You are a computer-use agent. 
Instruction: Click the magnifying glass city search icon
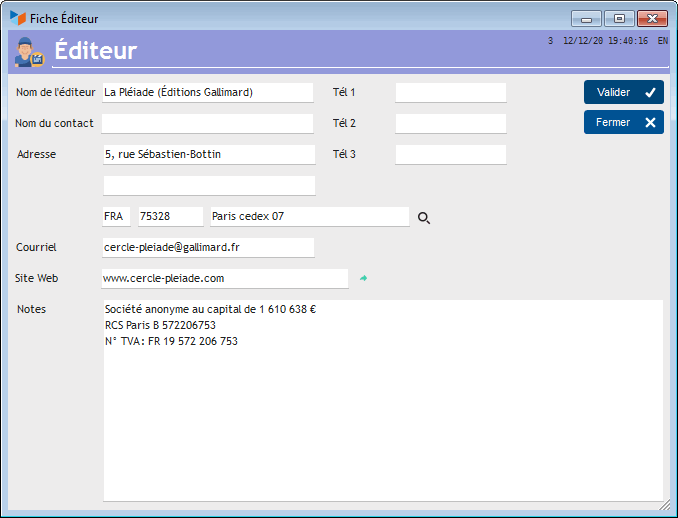[x=424, y=218]
